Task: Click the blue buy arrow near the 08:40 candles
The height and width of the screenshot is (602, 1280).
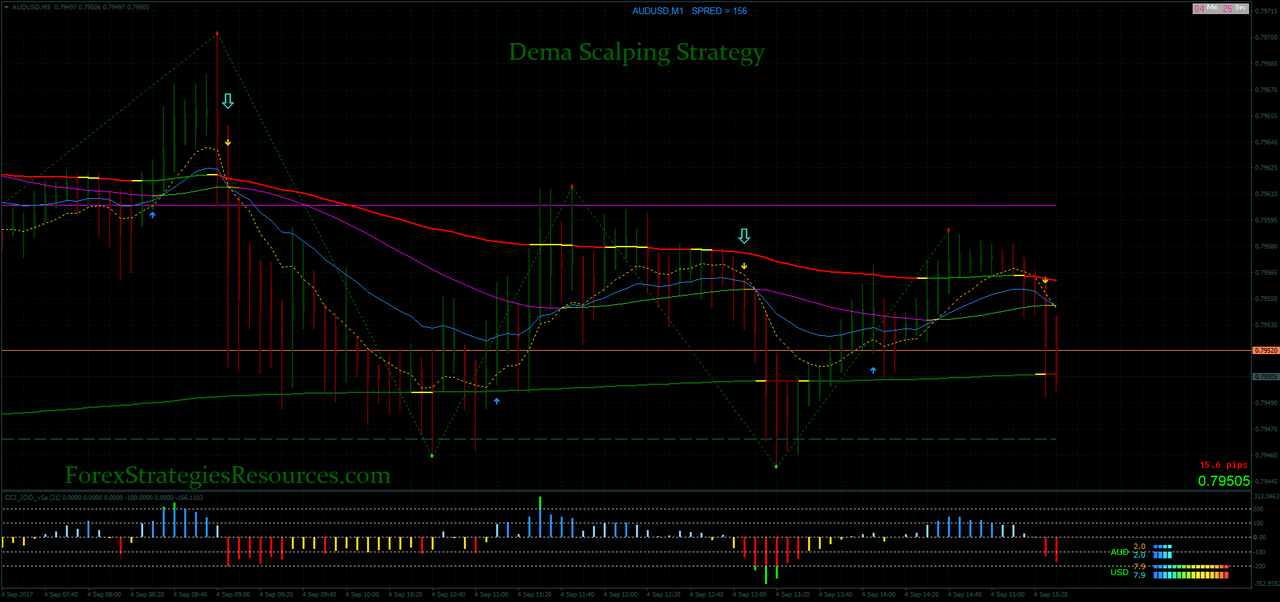Action: pos(153,214)
